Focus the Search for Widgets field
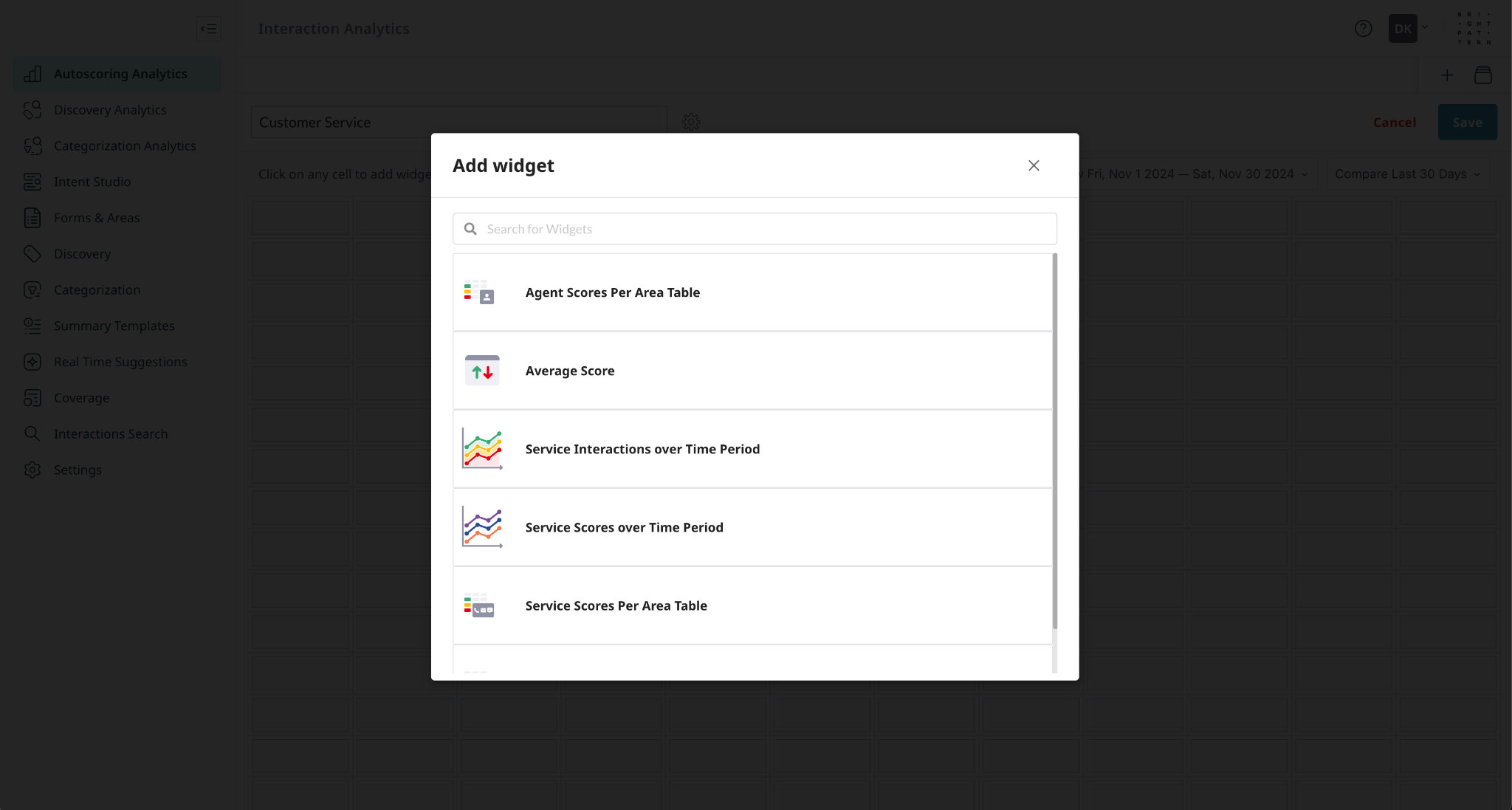 [x=755, y=229]
